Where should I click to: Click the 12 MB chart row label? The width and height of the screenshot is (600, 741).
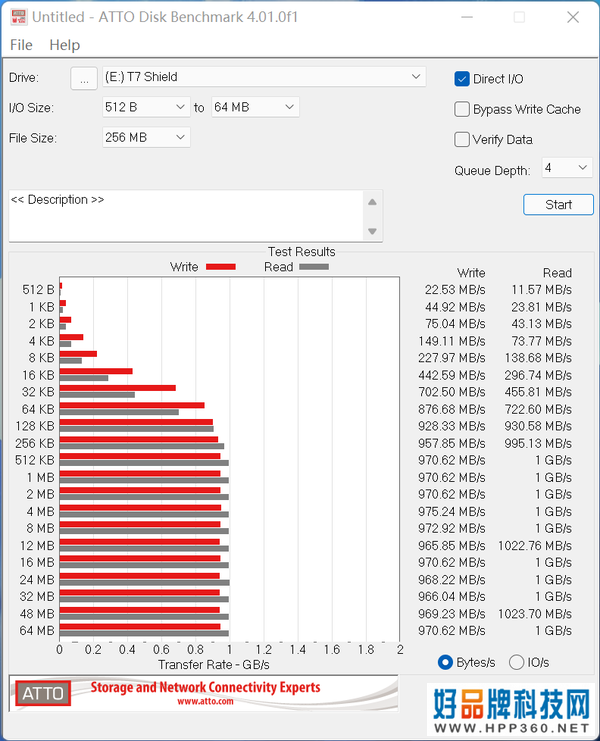[x=37, y=546]
